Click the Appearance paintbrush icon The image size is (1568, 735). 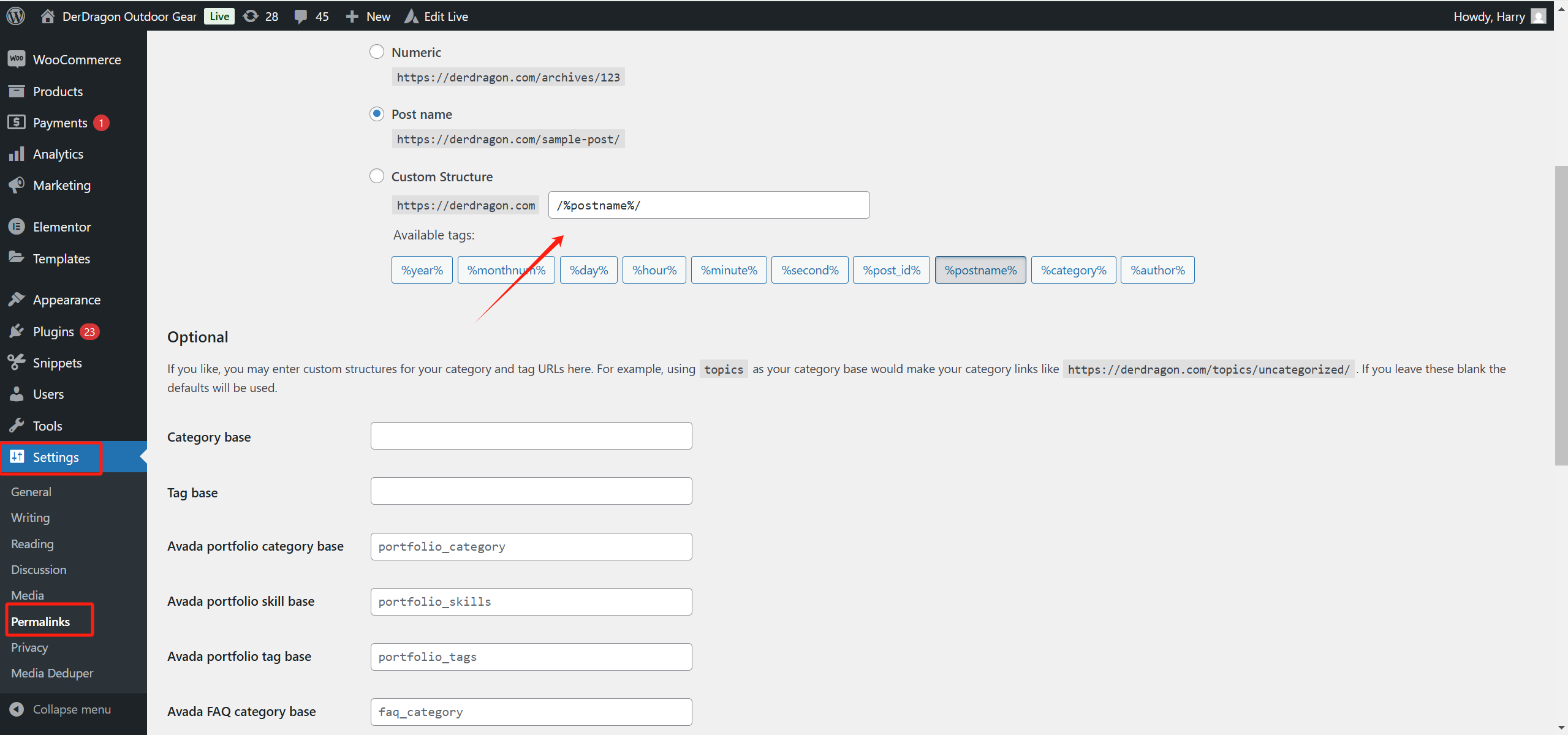click(x=17, y=300)
